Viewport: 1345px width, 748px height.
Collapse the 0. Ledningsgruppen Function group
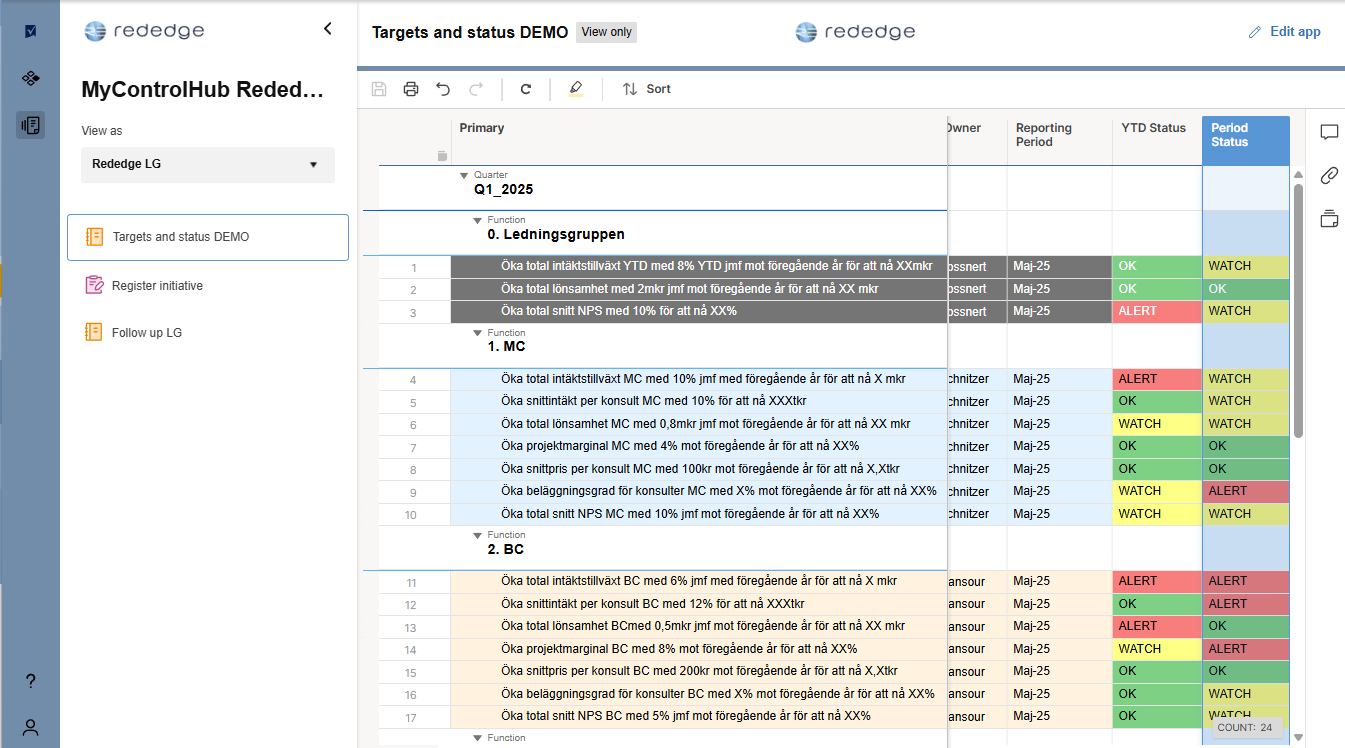tap(478, 220)
